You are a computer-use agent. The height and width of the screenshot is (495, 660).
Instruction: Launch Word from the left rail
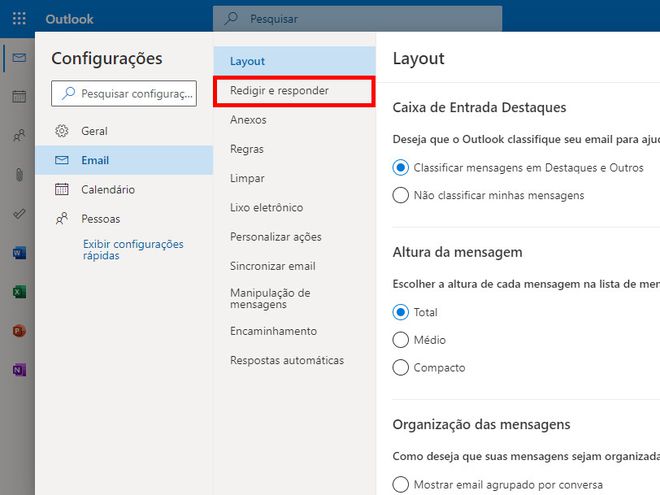click(x=19, y=253)
